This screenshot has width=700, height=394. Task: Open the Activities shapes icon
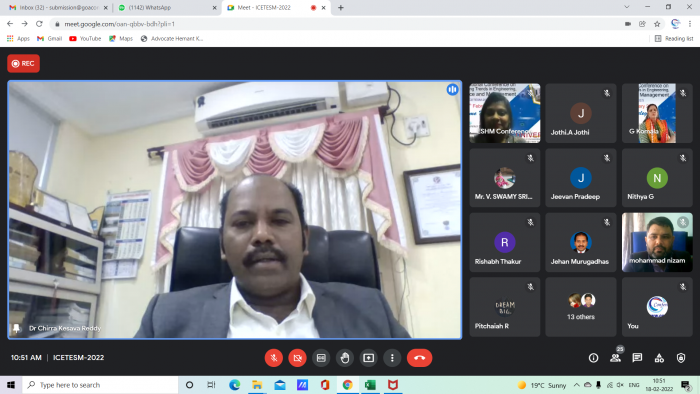click(x=659, y=358)
